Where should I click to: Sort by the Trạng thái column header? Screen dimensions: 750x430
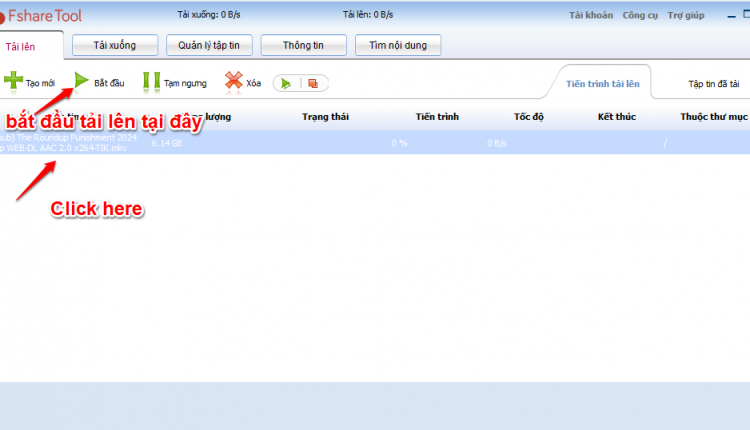pyautogui.click(x=325, y=117)
